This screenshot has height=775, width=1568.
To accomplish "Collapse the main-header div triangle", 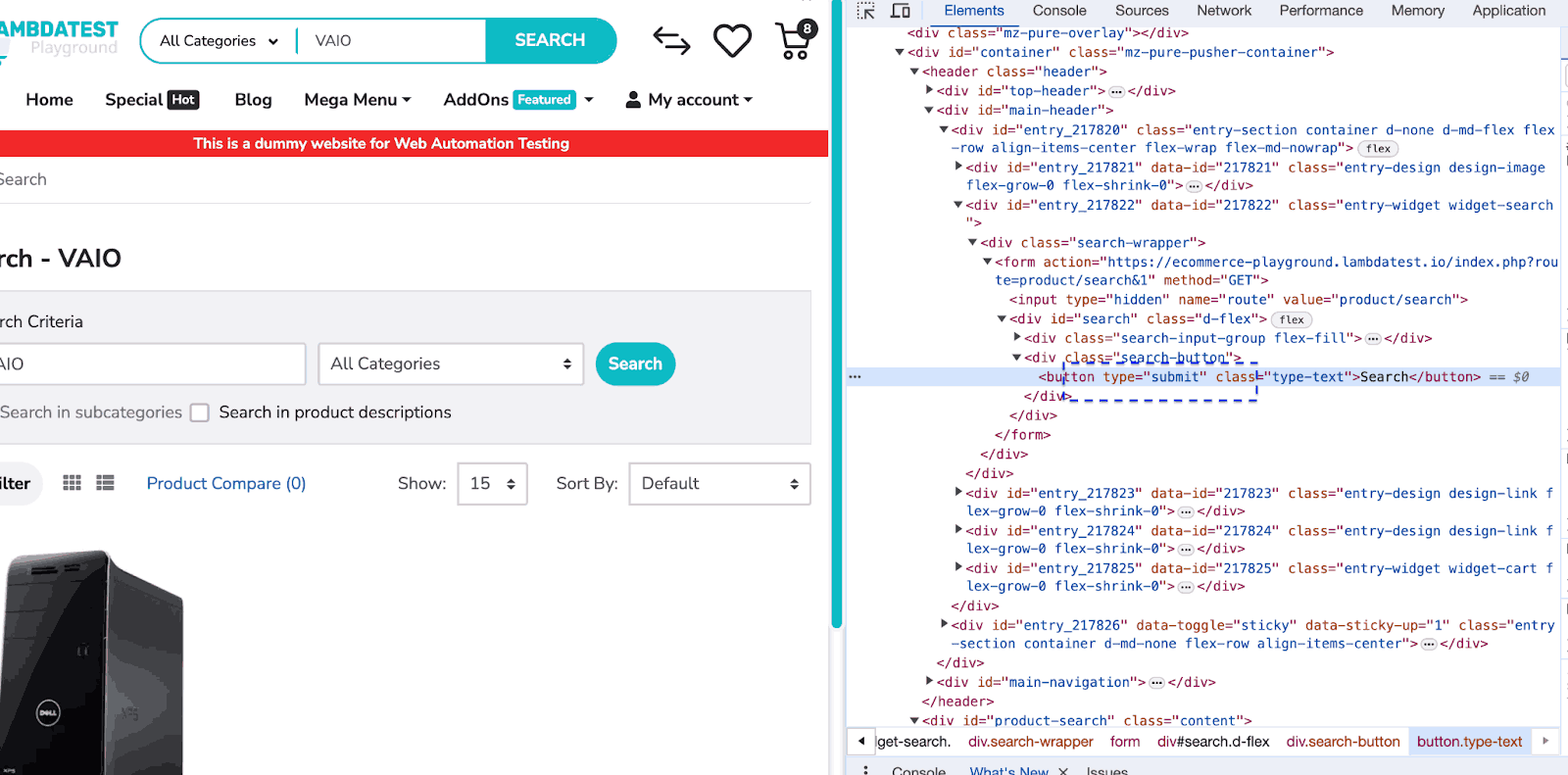I will [x=929, y=110].
